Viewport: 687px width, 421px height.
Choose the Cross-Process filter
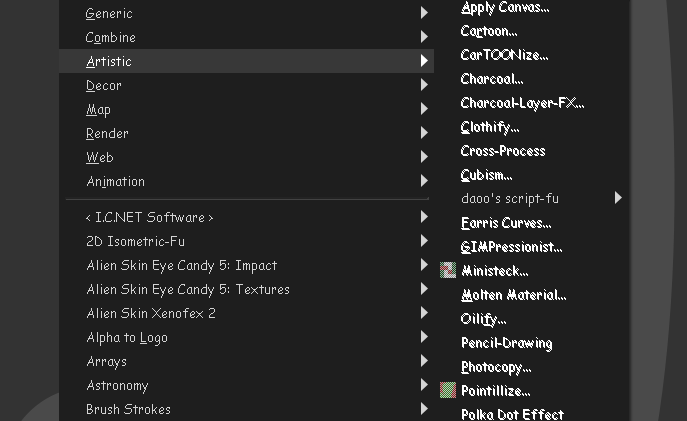tap(503, 151)
